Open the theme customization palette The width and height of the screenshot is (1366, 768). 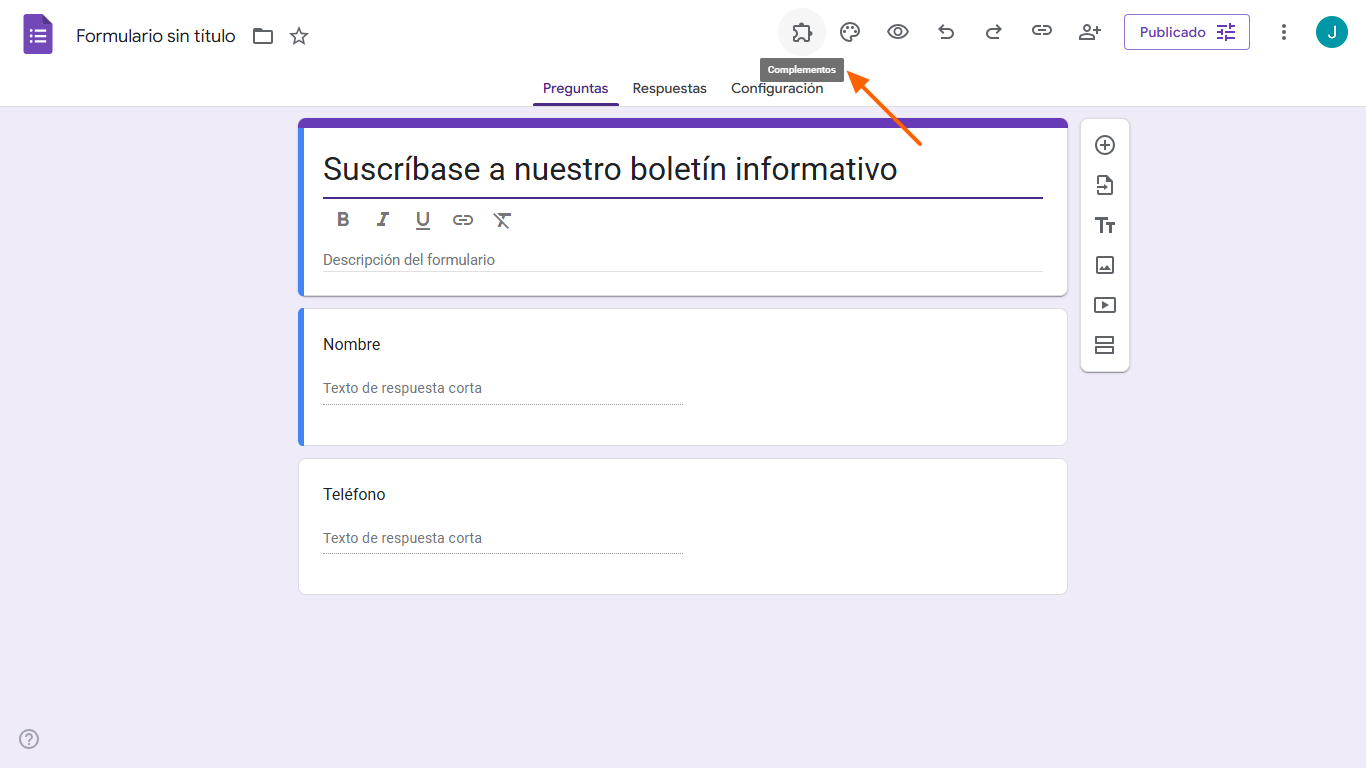[x=849, y=31]
